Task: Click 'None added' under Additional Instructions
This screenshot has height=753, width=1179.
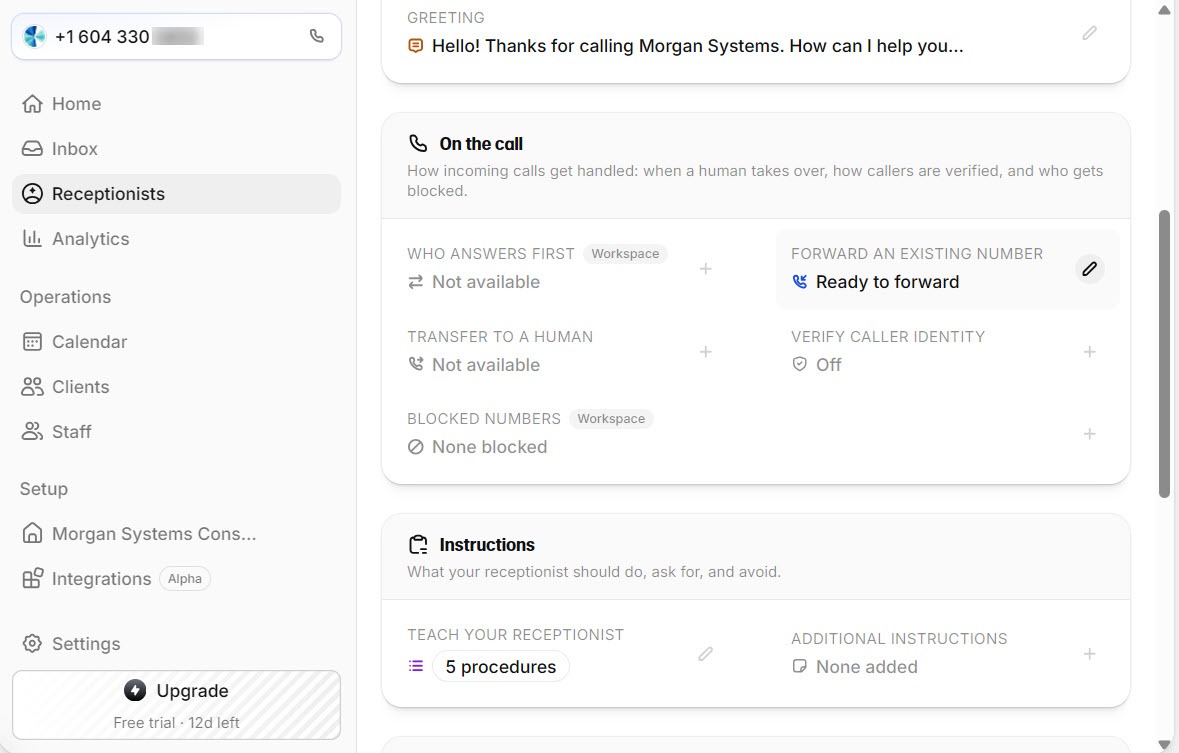Action: point(867,667)
